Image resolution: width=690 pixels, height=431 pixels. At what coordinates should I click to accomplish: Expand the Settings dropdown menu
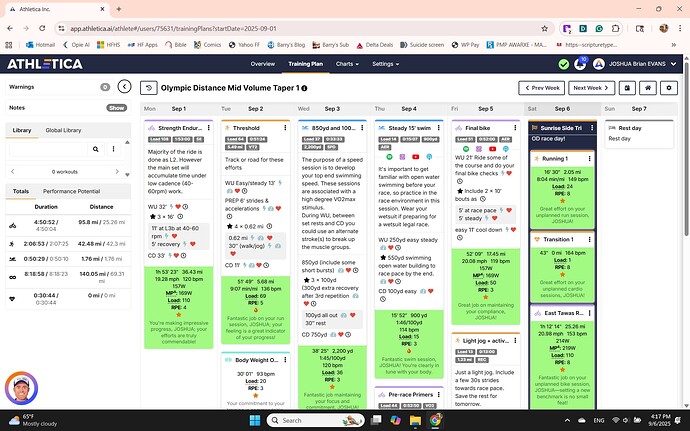coord(385,64)
